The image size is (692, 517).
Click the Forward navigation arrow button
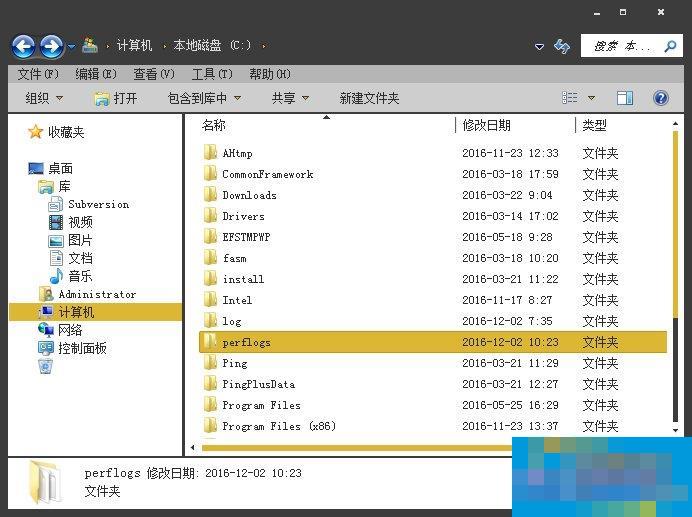click(51, 46)
